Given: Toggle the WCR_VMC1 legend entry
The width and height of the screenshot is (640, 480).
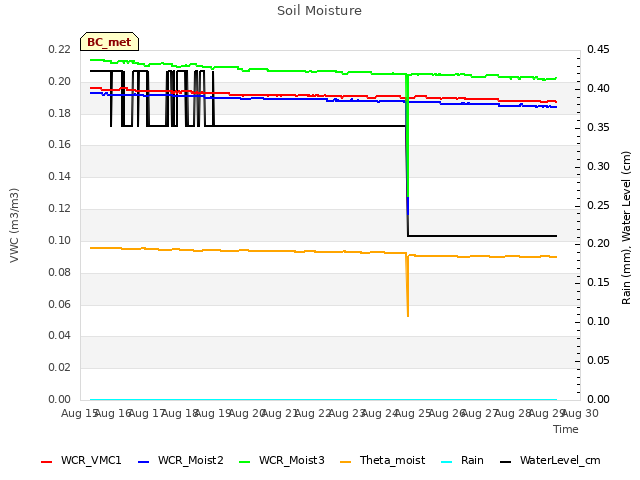Looking at the screenshot, I should 81,460.
